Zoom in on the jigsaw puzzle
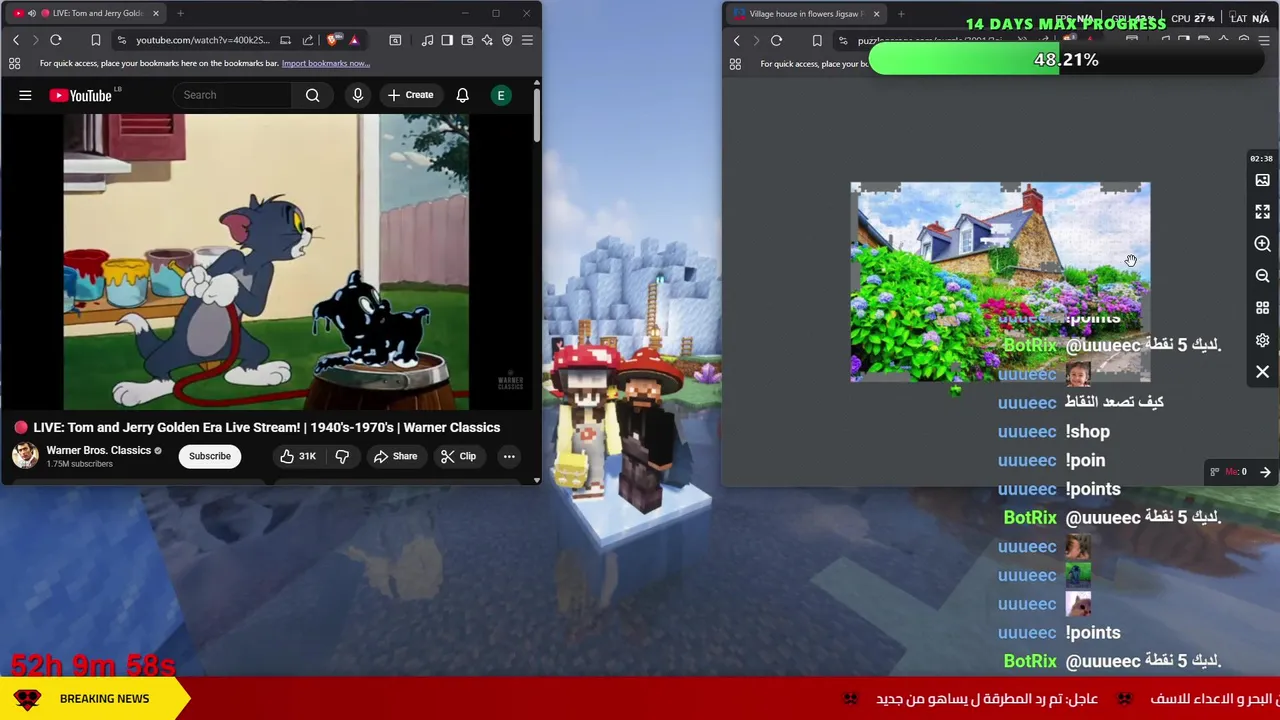This screenshot has height=720, width=1280. [1262, 244]
